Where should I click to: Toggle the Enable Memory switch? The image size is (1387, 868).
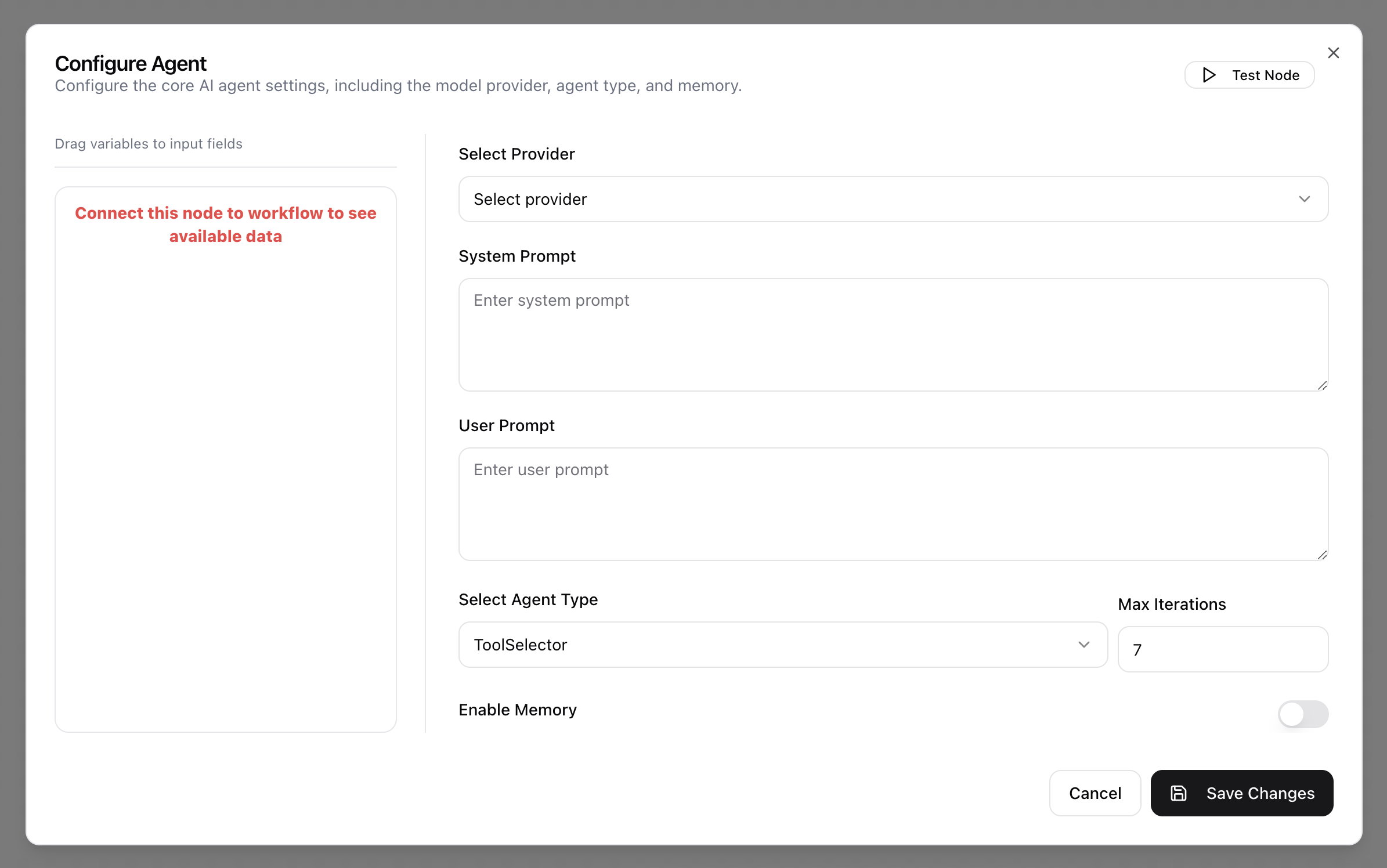[1303, 714]
